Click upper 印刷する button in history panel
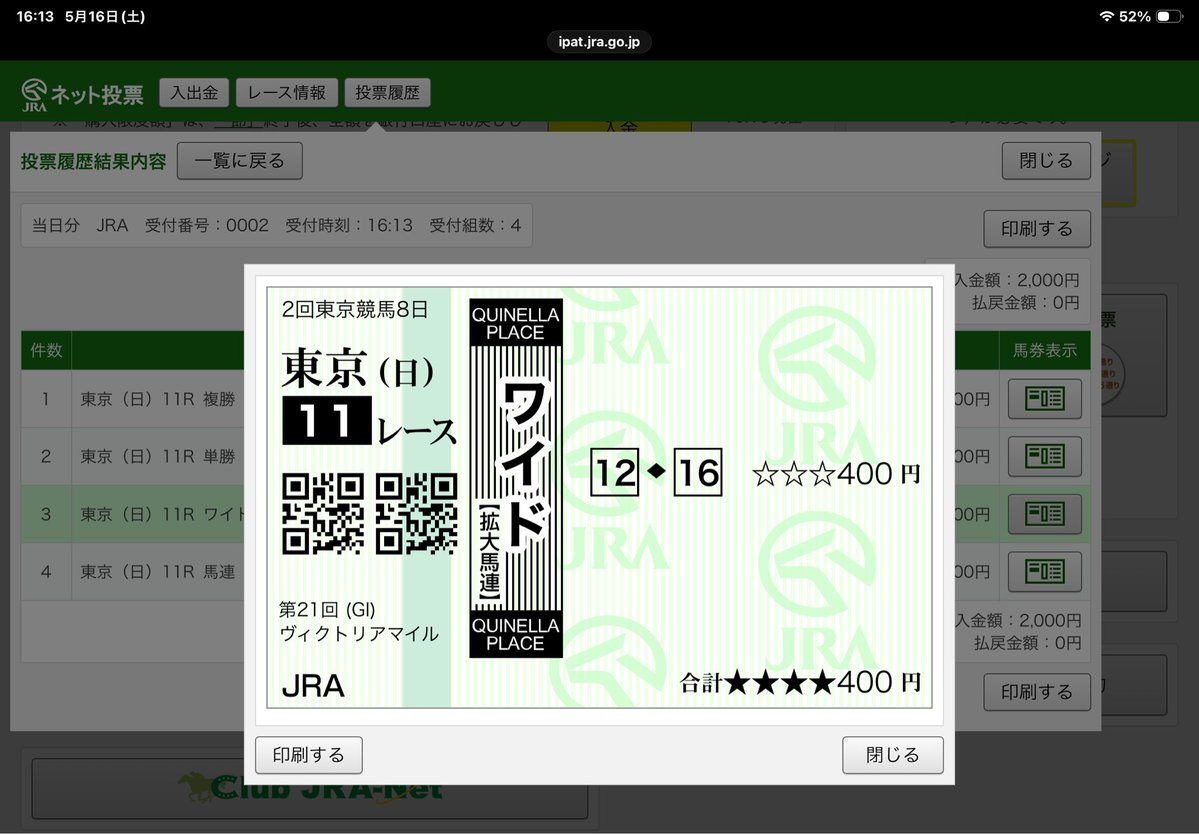The image size is (1199, 834). pos(1037,229)
